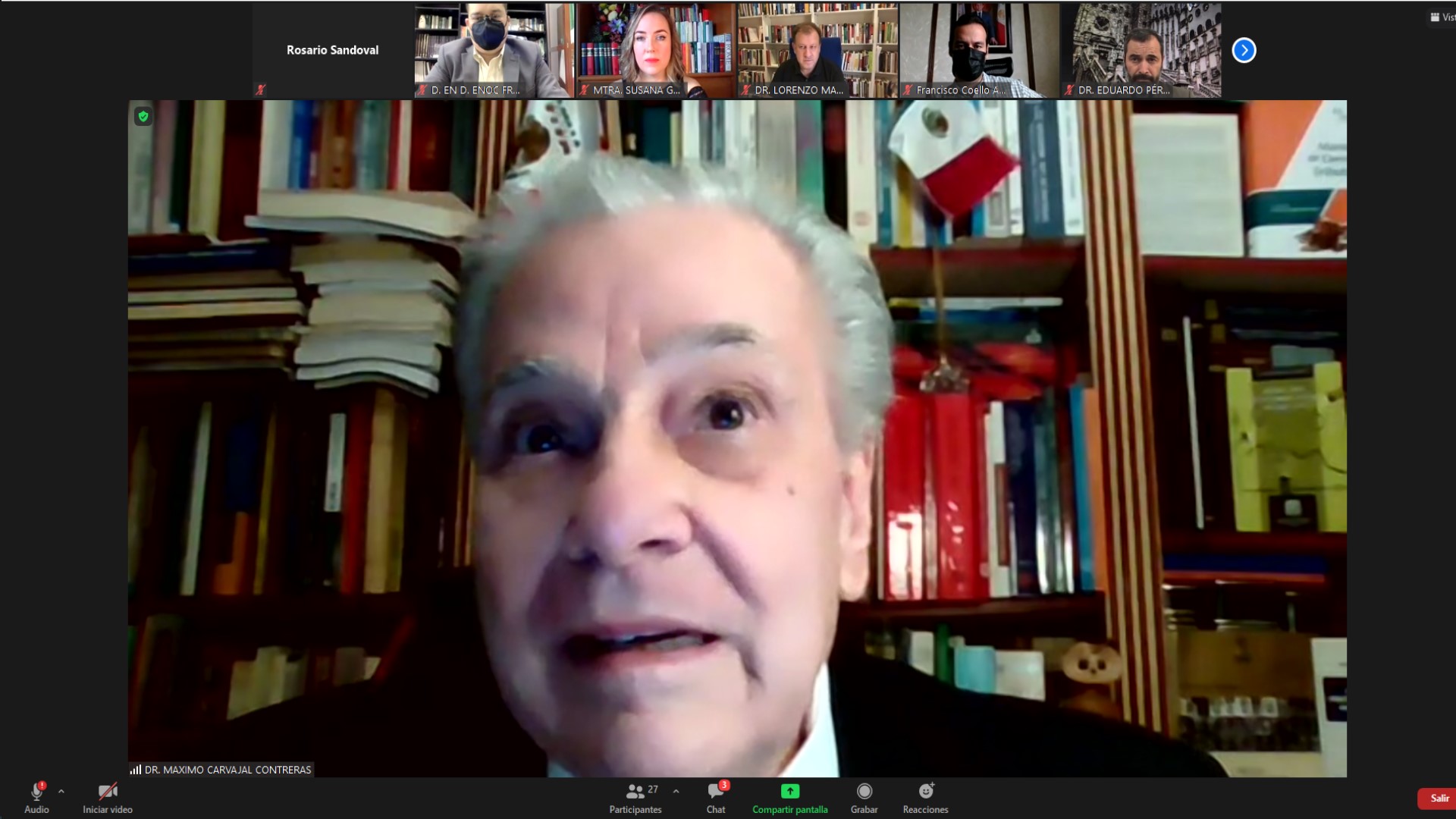Open the Participantes panel
This screenshot has height=819, width=1456.
tap(635, 798)
